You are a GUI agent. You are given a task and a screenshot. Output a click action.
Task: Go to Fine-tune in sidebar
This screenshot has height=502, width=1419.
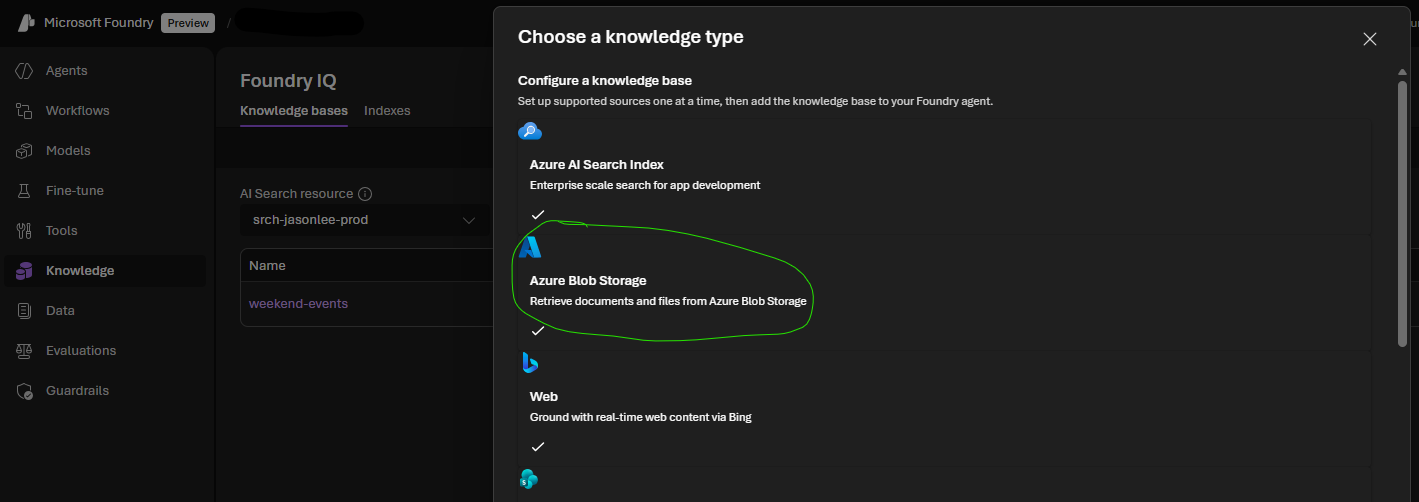[106, 191]
